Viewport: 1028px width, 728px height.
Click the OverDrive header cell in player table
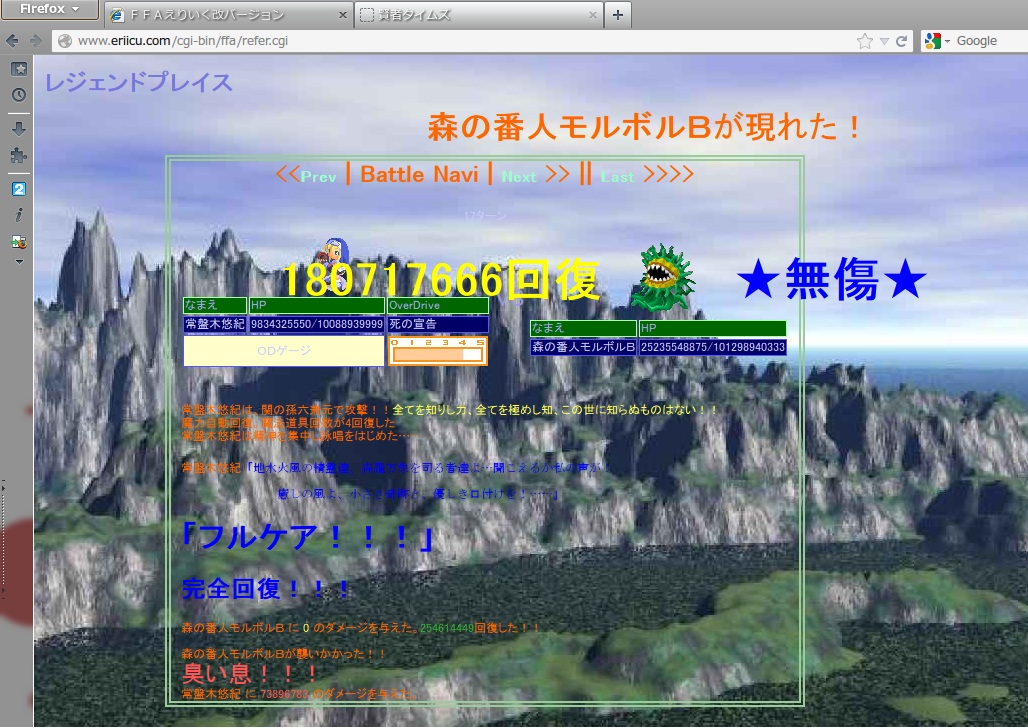click(x=438, y=305)
